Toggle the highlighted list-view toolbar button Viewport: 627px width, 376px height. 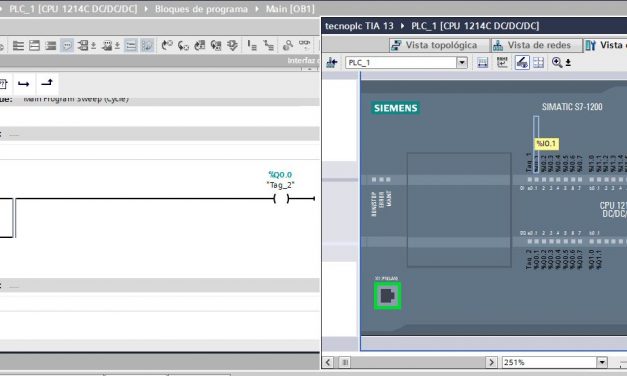coord(131,46)
